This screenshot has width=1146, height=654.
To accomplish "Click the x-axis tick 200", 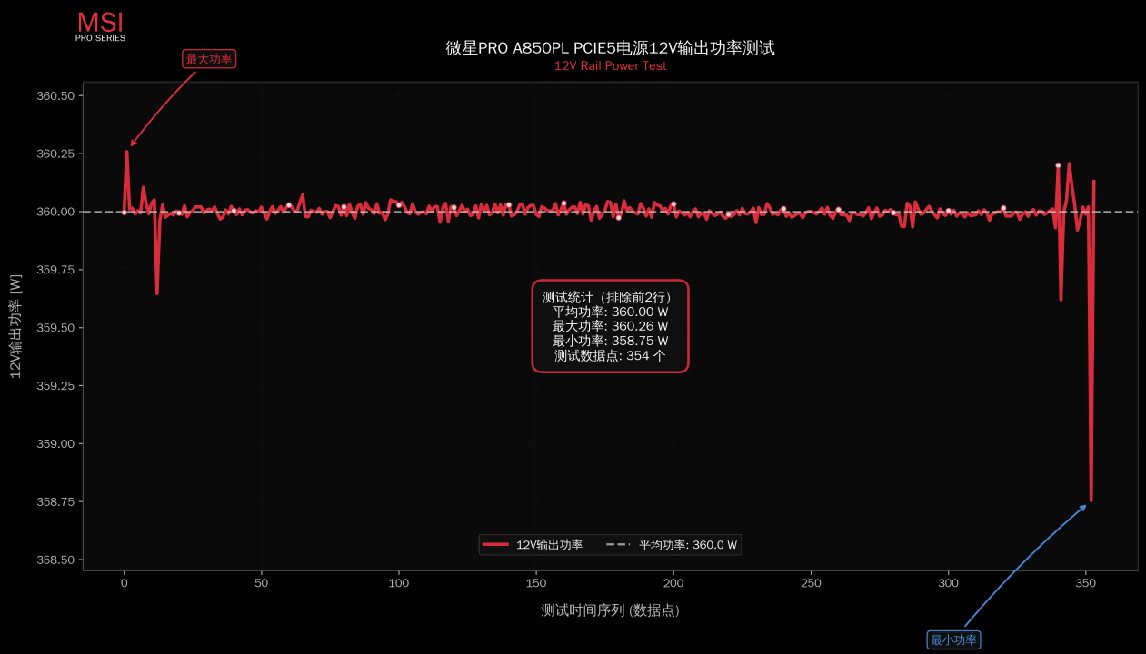I will click(x=674, y=584).
